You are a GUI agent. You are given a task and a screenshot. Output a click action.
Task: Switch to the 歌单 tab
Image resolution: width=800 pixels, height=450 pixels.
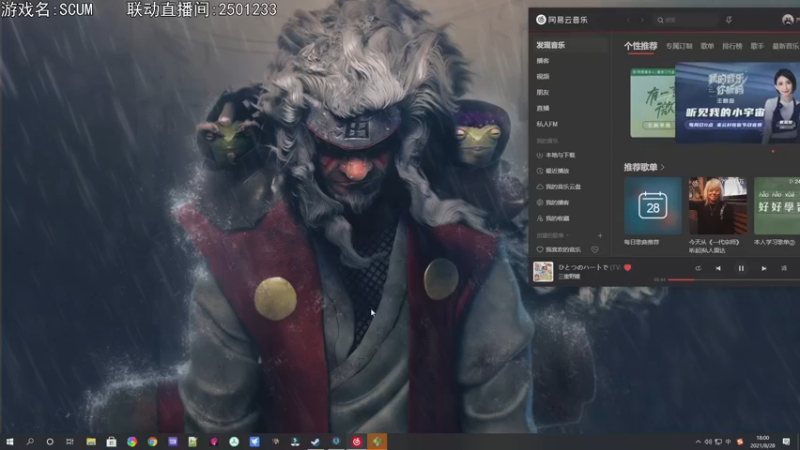pos(707,46)
